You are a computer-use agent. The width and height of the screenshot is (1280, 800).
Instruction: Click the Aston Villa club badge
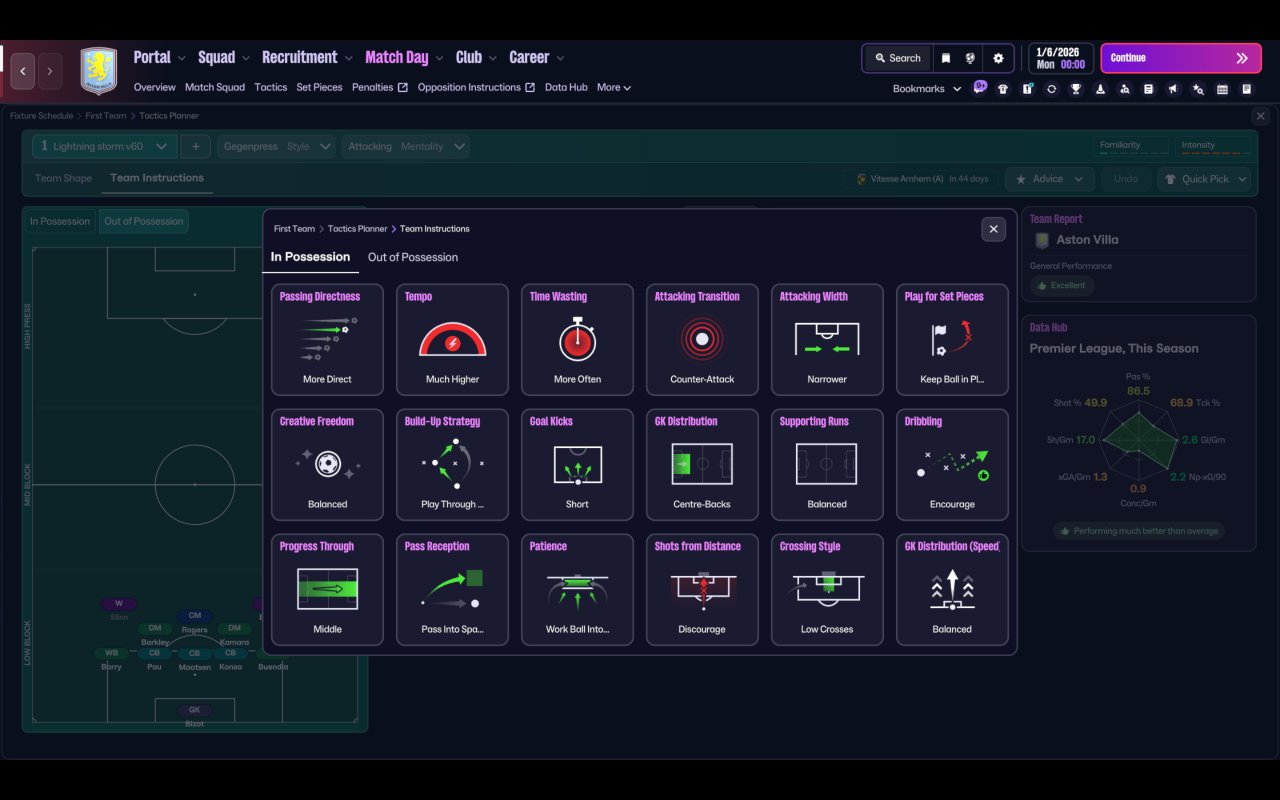point(99,71)
